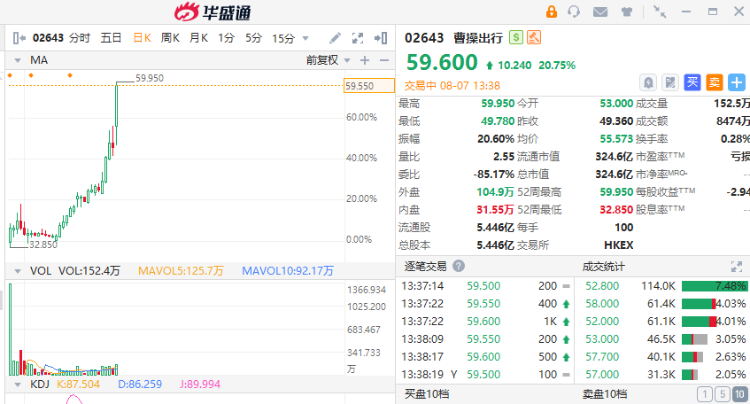Zoom in chart with plus button

364,60
